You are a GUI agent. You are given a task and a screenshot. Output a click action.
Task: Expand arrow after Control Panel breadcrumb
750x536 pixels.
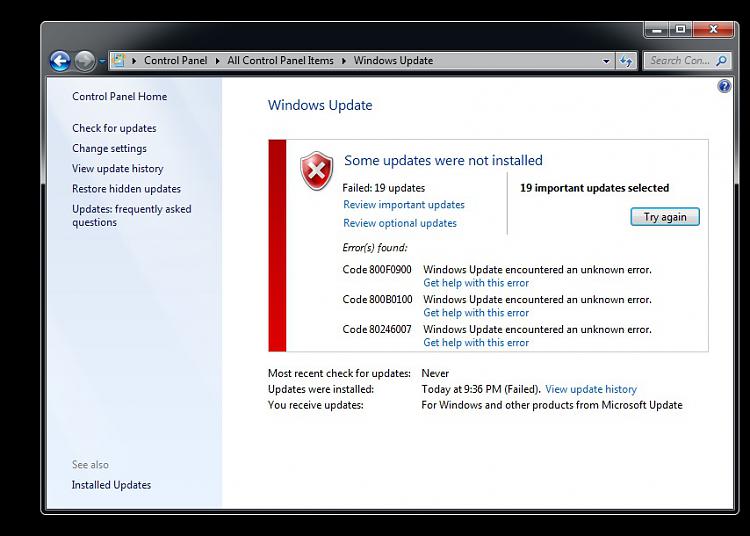218,61
